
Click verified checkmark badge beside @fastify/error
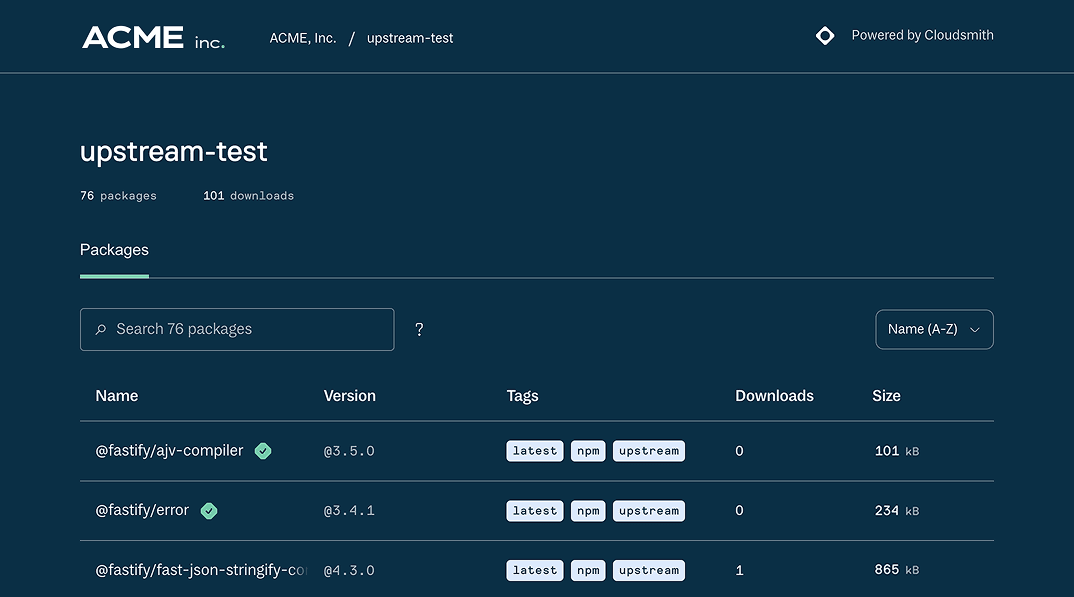[209, 511]
